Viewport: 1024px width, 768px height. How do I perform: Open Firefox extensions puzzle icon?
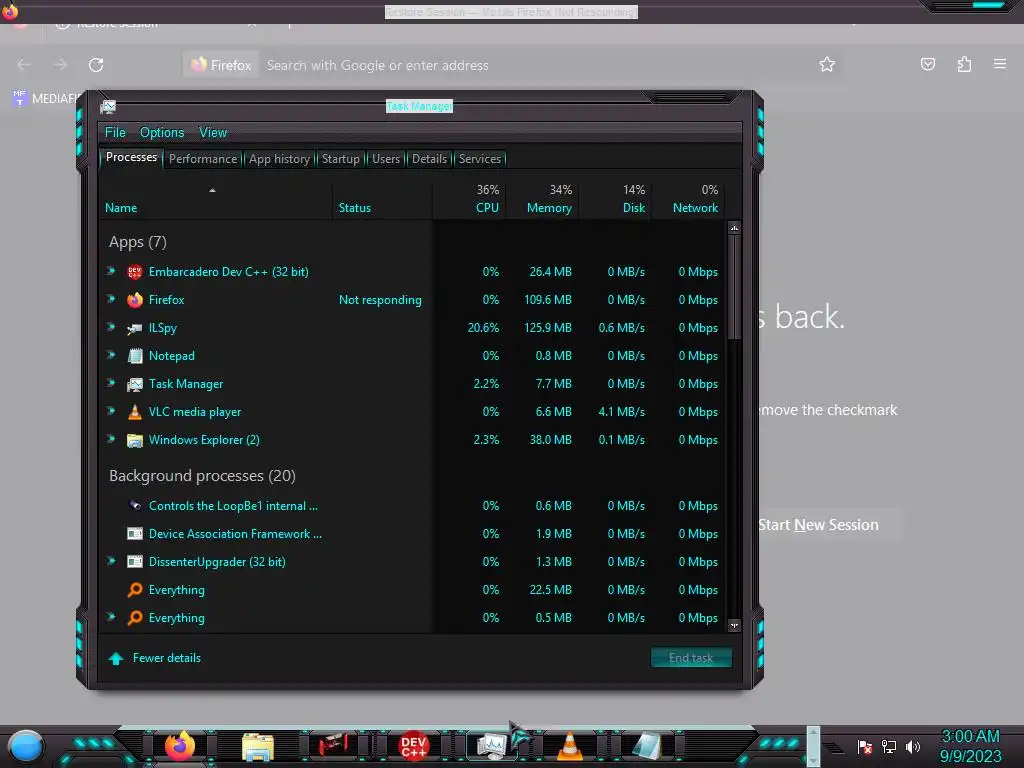point(964,64)
